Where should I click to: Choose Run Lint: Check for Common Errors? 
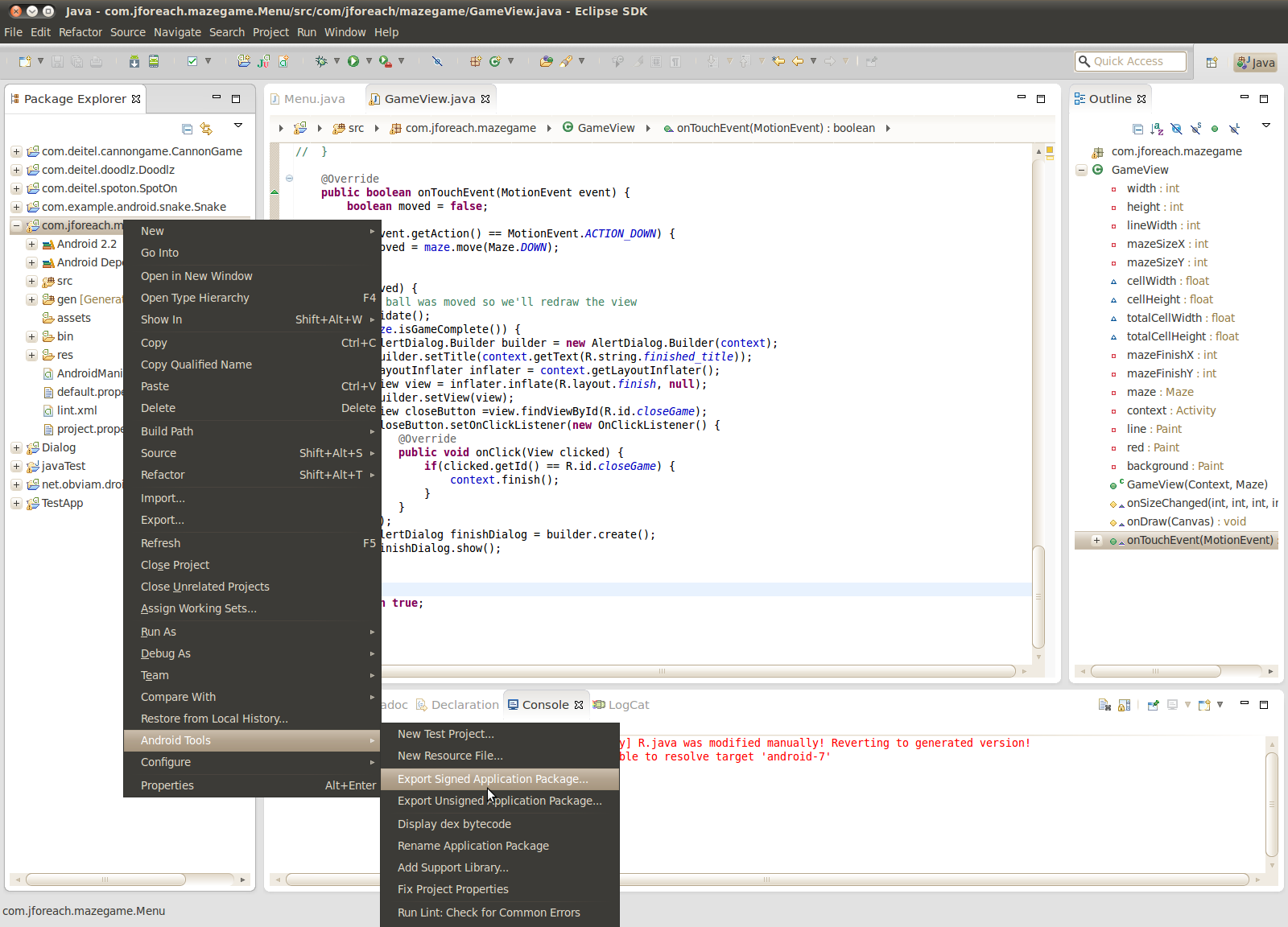(x=499, y=913)
